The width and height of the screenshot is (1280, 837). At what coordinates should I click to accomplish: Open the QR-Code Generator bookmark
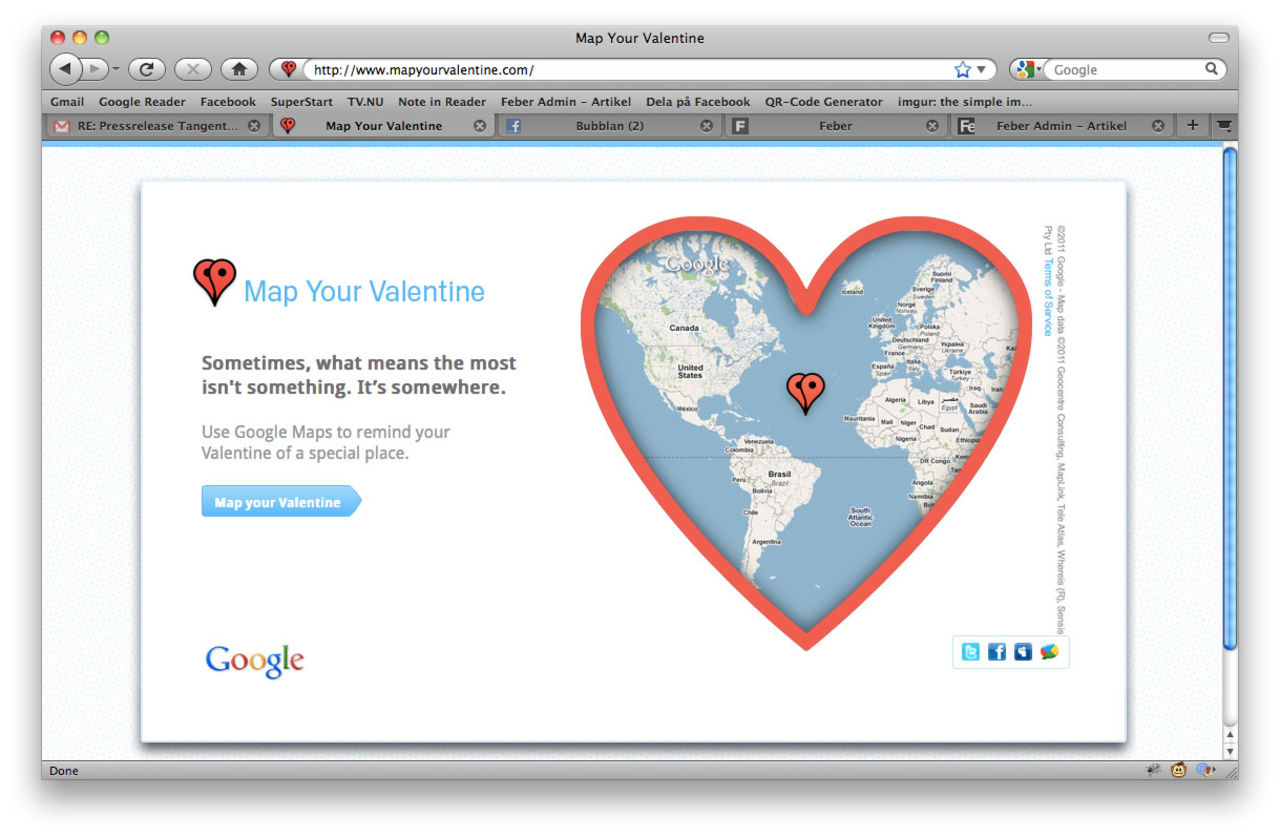tap(822, 101)
